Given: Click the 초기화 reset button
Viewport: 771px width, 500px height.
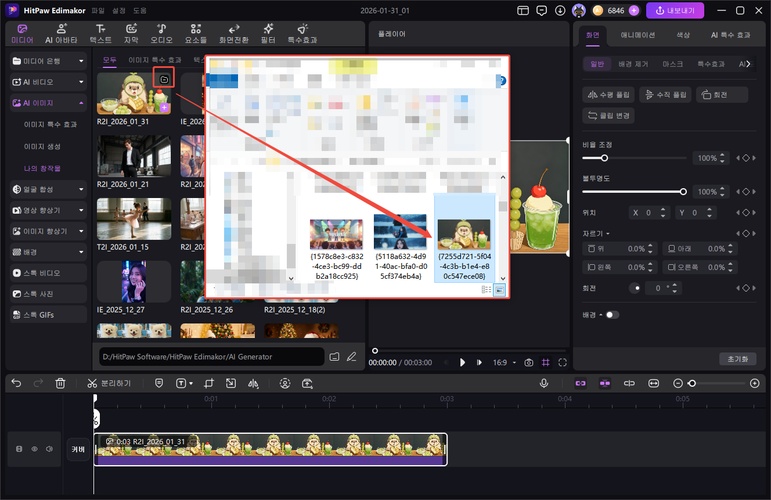Looking at the screenshot, I should (x=738, y=358).
